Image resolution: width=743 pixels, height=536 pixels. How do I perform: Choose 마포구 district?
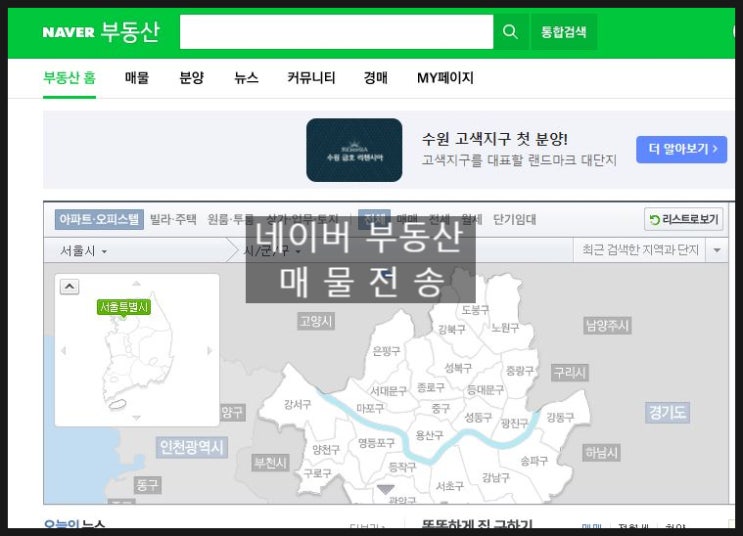[x=370, y=408]
